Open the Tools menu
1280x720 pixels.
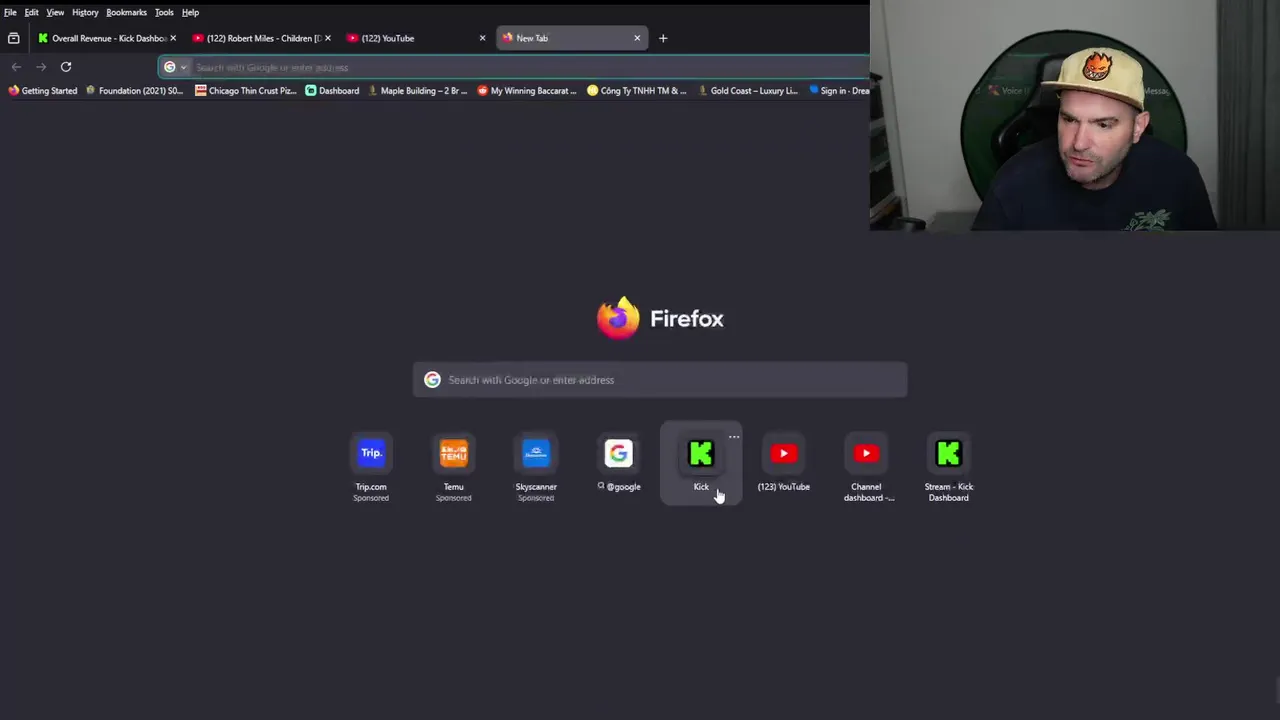(164, 12)
